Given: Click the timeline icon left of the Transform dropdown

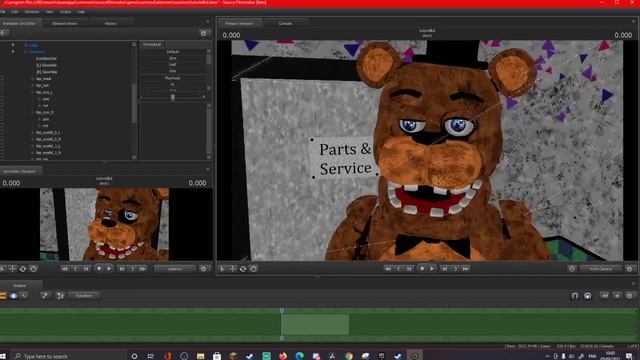Looking at the screenshot, I should point(60,296).
